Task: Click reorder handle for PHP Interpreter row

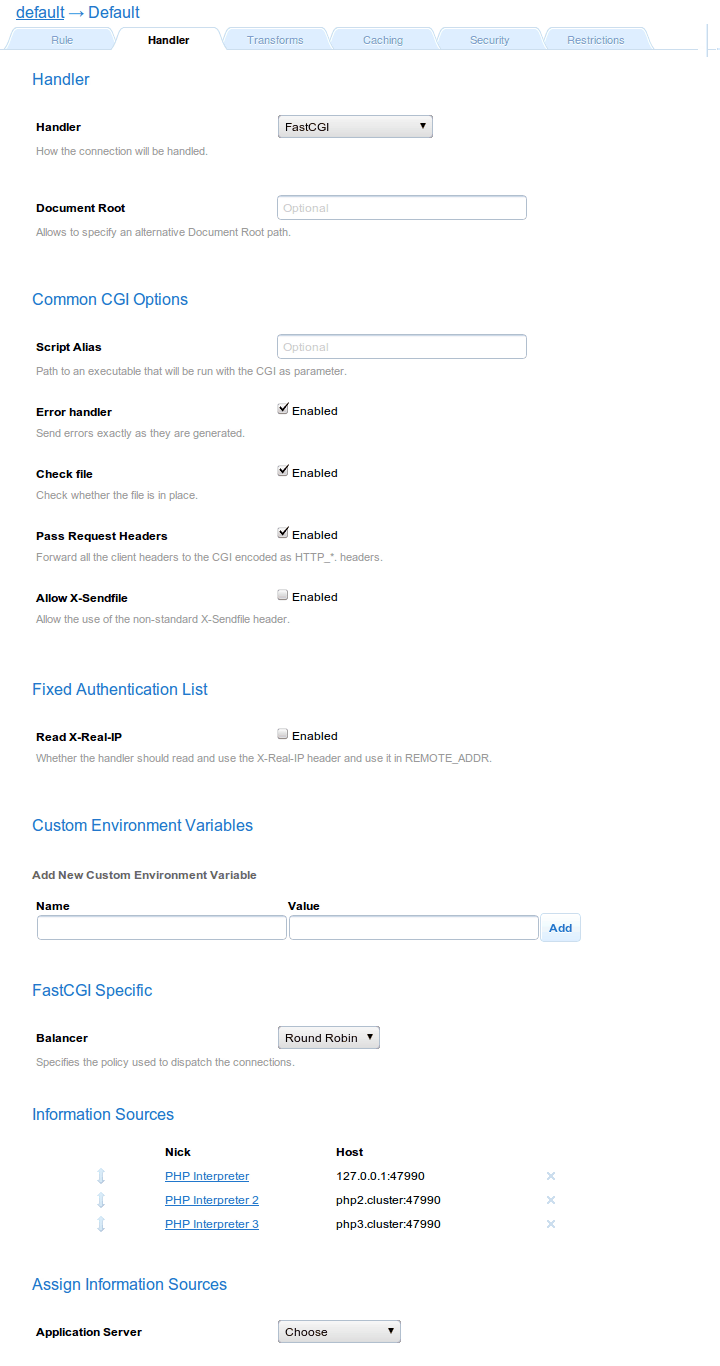Action: [101, 1176]
